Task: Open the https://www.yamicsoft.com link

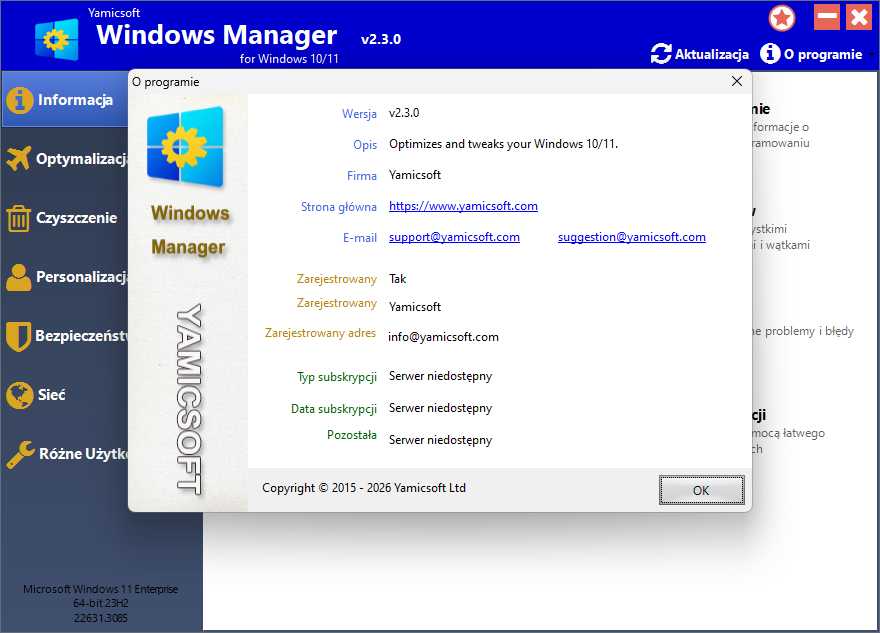Action: click(x=463, y=206)
